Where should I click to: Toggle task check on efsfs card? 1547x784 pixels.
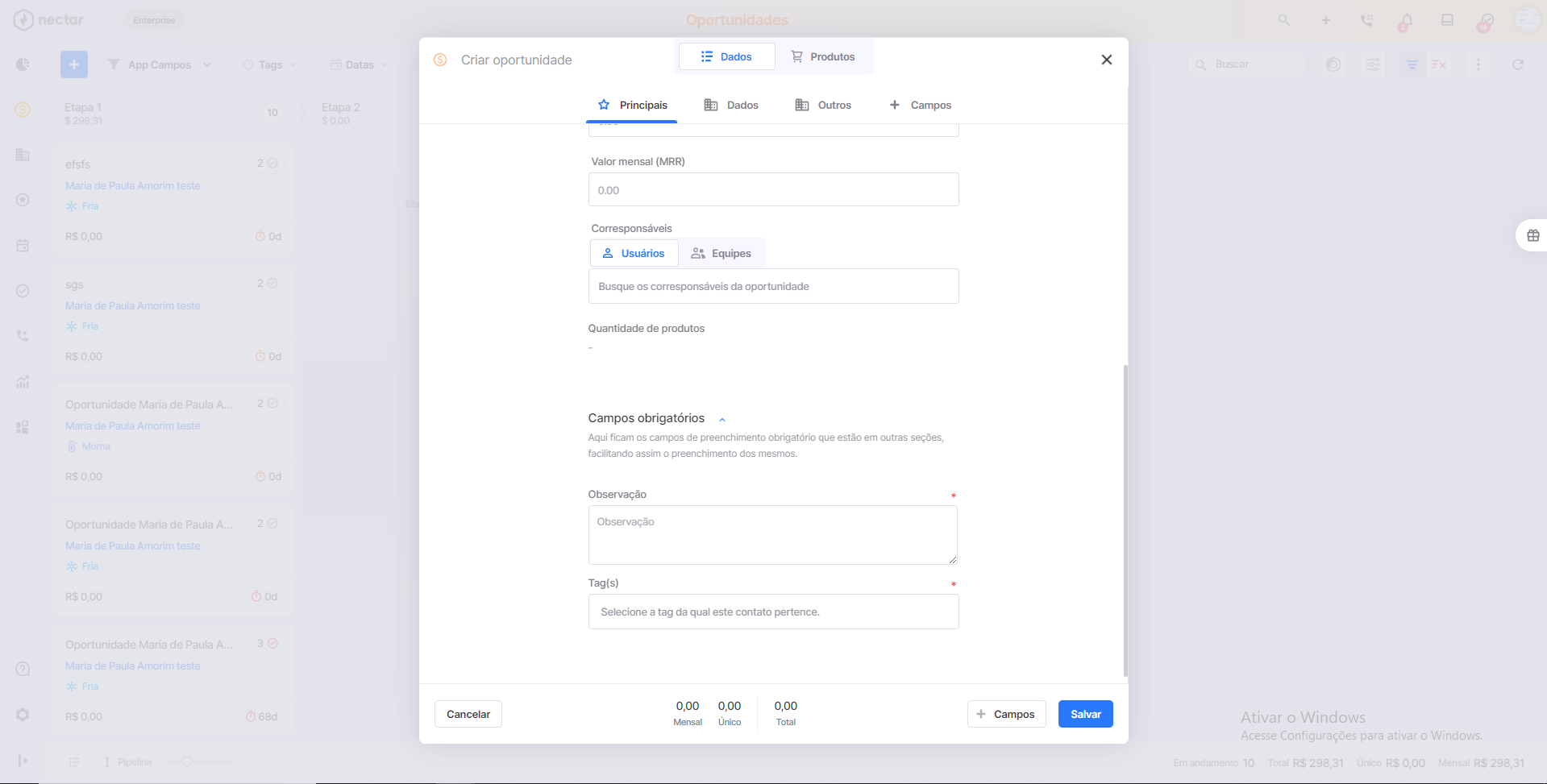(272, 163)
